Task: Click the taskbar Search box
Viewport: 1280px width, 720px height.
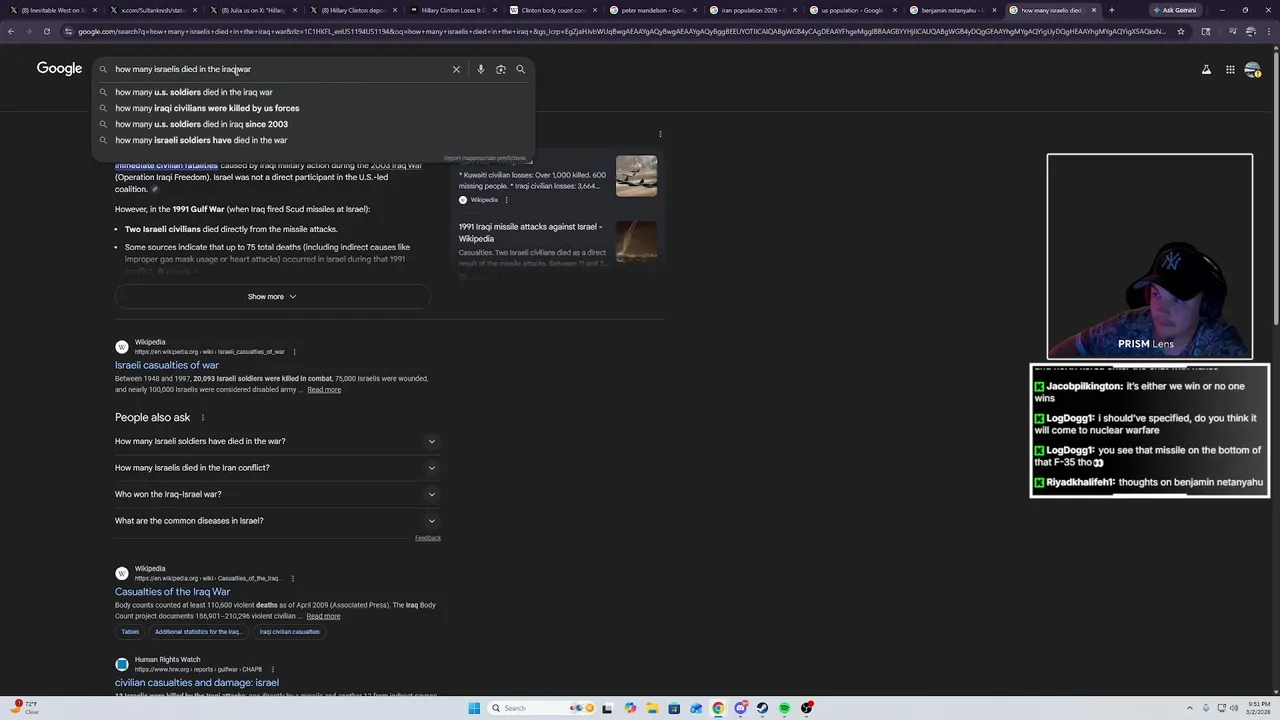Action: (540, 708)
